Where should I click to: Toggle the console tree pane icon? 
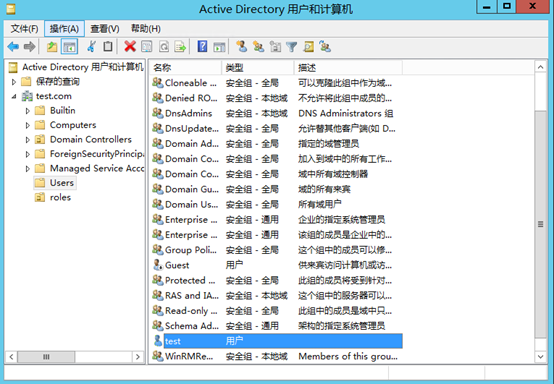69,47
